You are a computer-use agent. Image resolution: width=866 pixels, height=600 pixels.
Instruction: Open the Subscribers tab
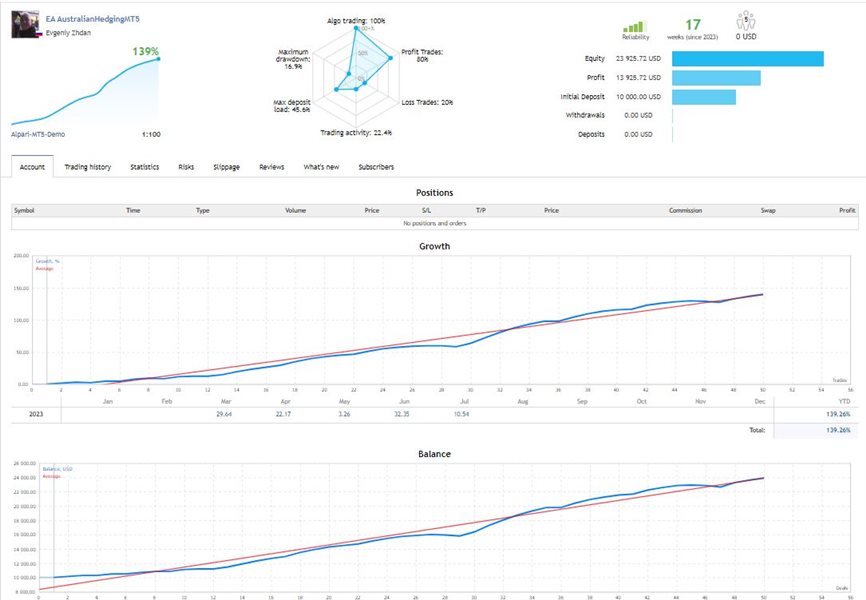[x=376, y=167]
